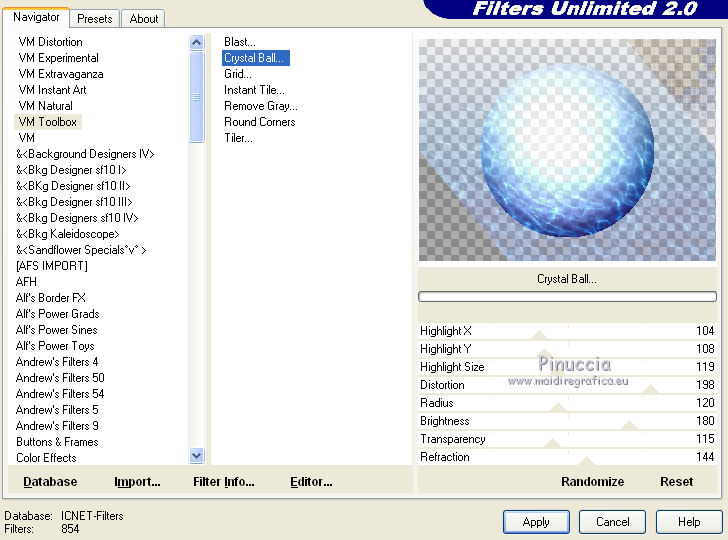
Task: Open the Editor... button
Action: click(x=311, y=482)
